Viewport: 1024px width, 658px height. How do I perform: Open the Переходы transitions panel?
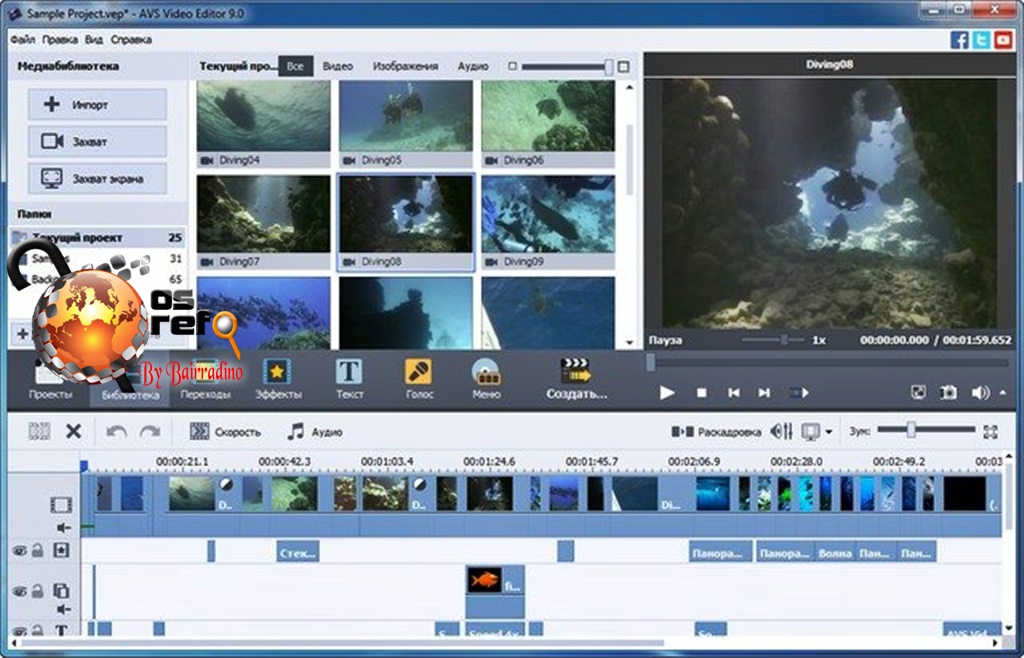point(206,379)
